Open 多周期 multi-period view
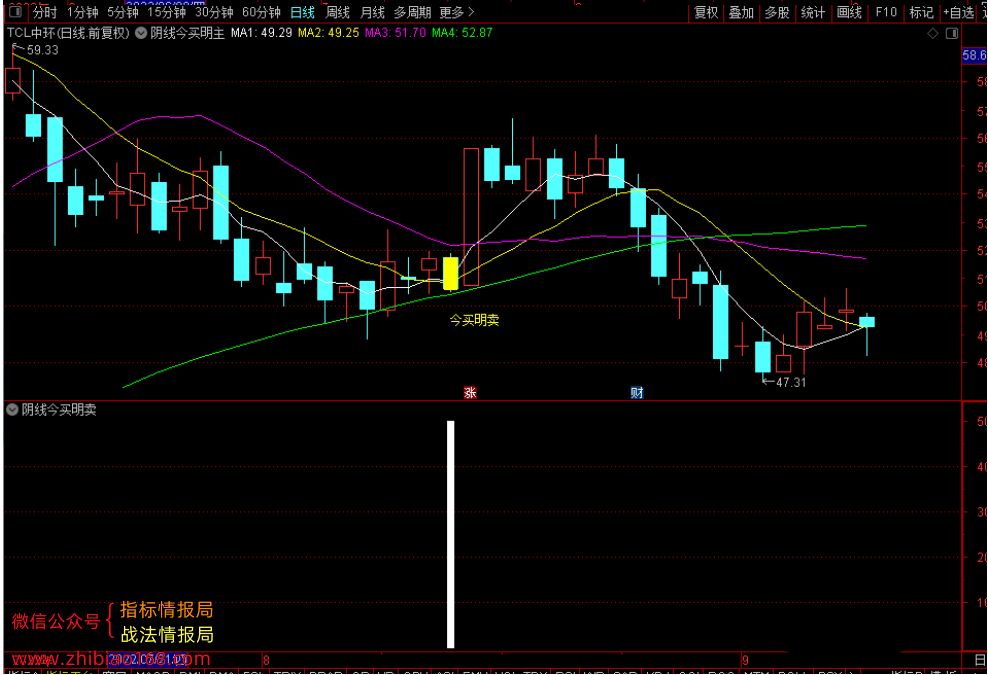This screenshot has width=988, height=675. click(413, 12)
